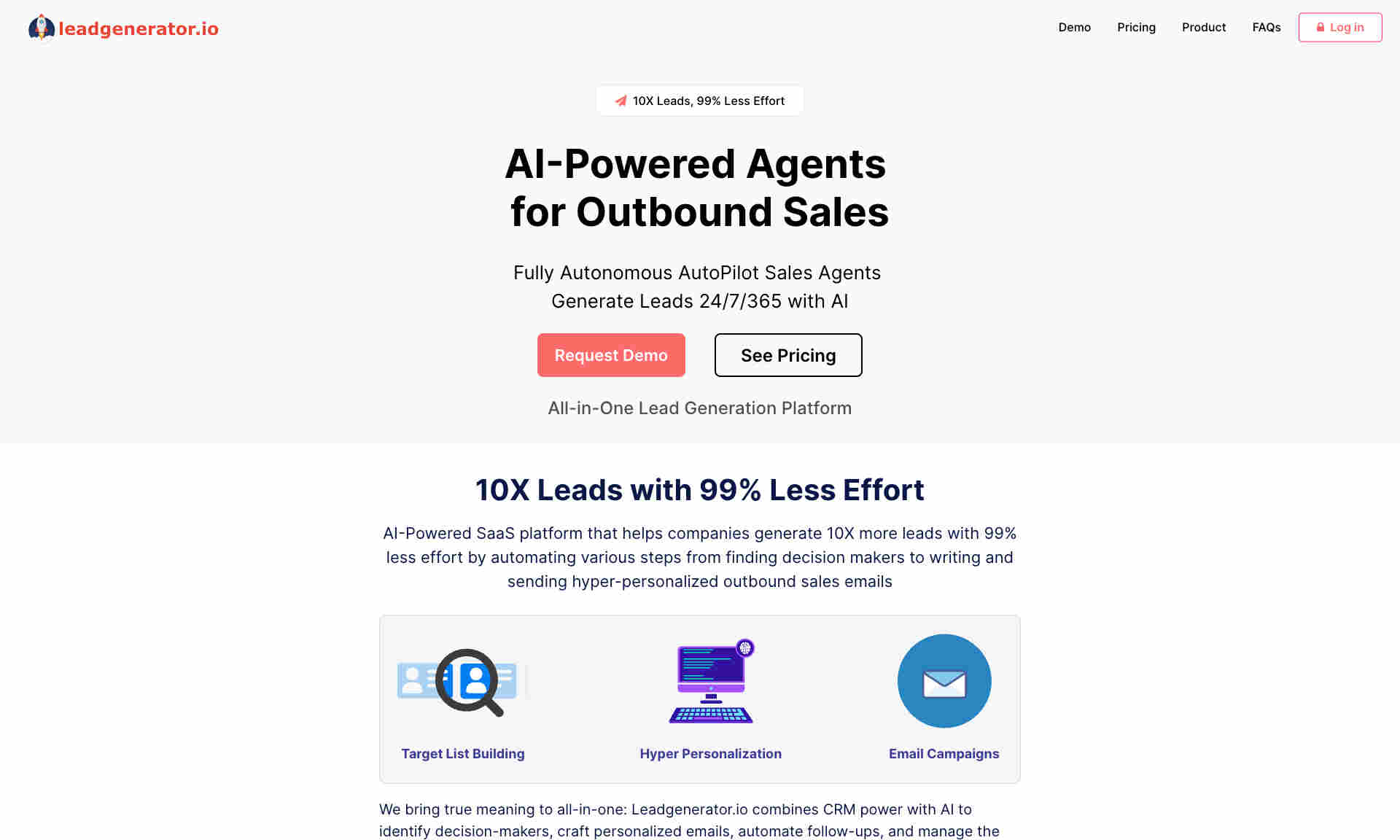The width and height of the screenshot is (1400, 840).
Task: Click the leadgenerator.io logo icon
Action: click(x=41, y=27)
